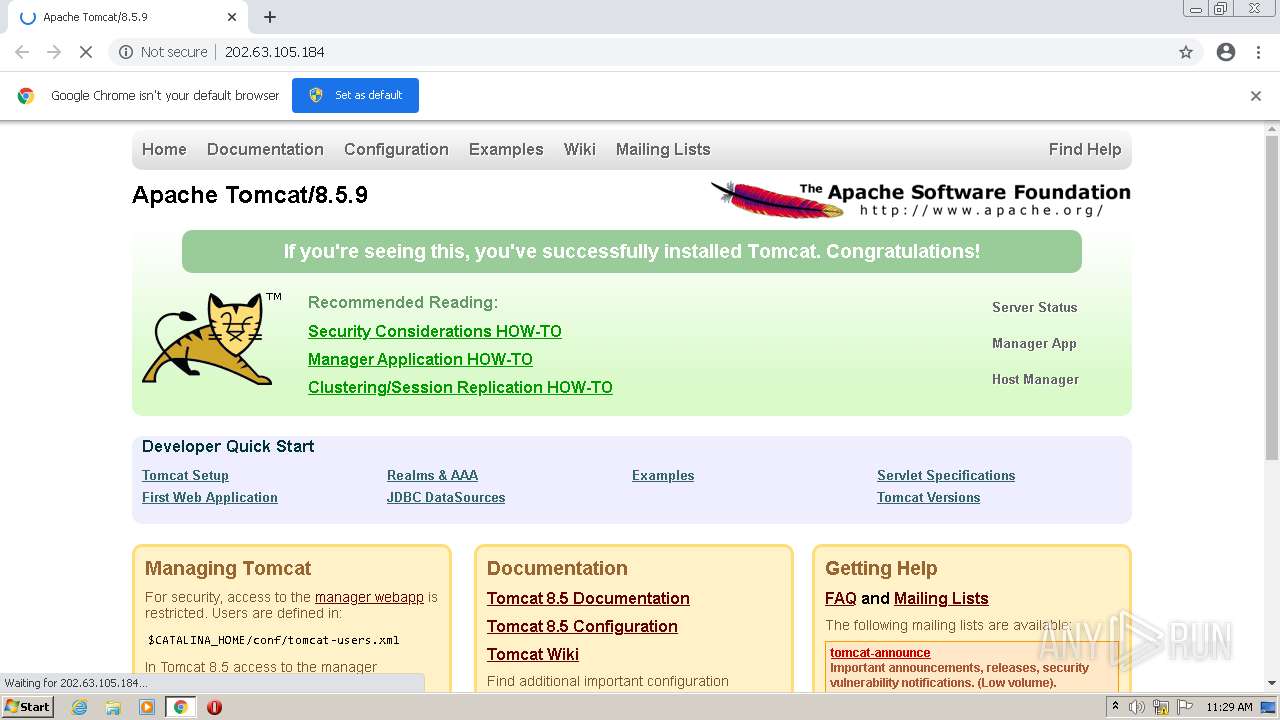This screenshot has width=1280, height=720.
Task: Open Tomcat Versions link
Action: click(x=928, y=497)
